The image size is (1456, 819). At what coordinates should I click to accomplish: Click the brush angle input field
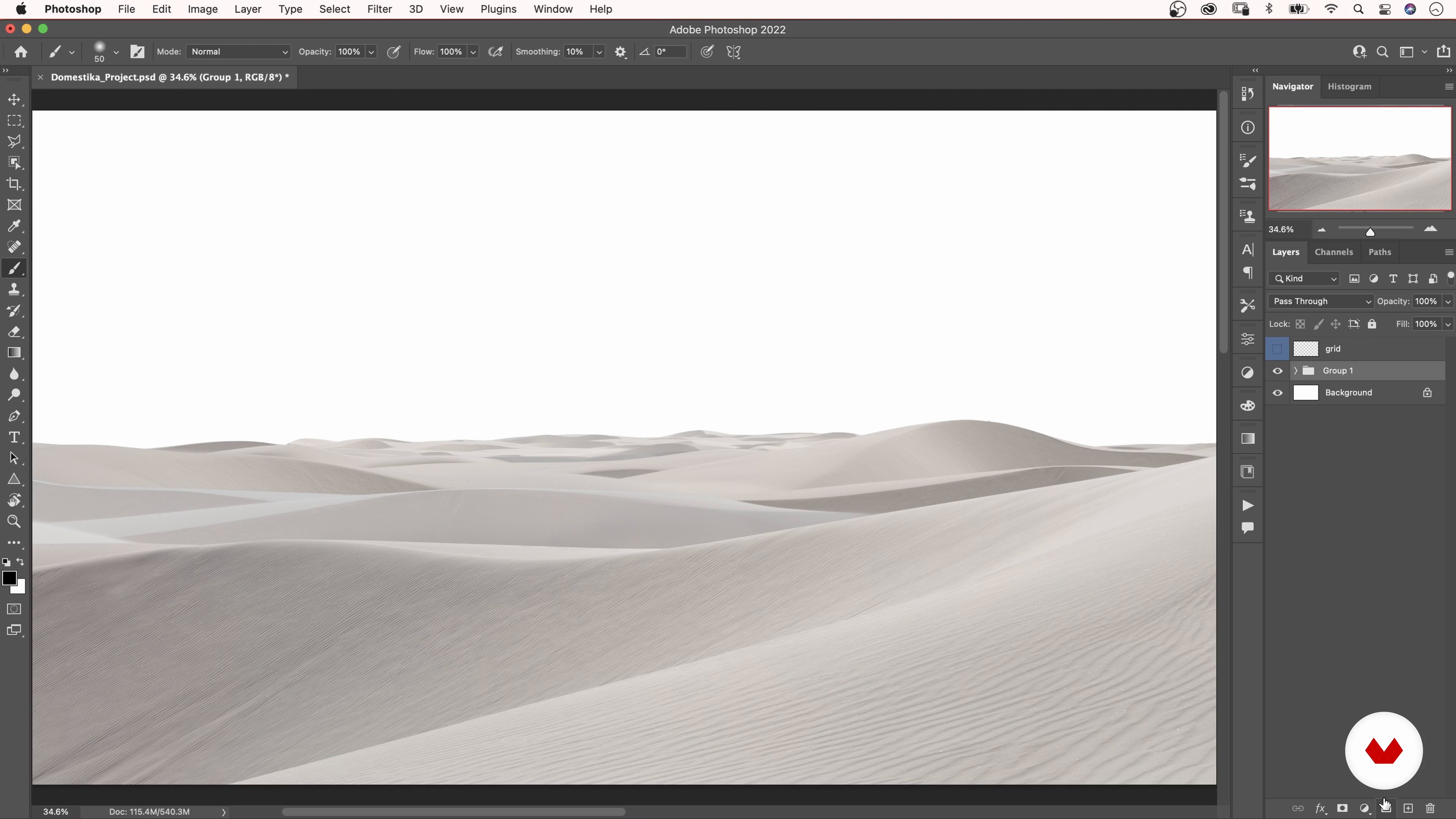(x=670, y=52)
